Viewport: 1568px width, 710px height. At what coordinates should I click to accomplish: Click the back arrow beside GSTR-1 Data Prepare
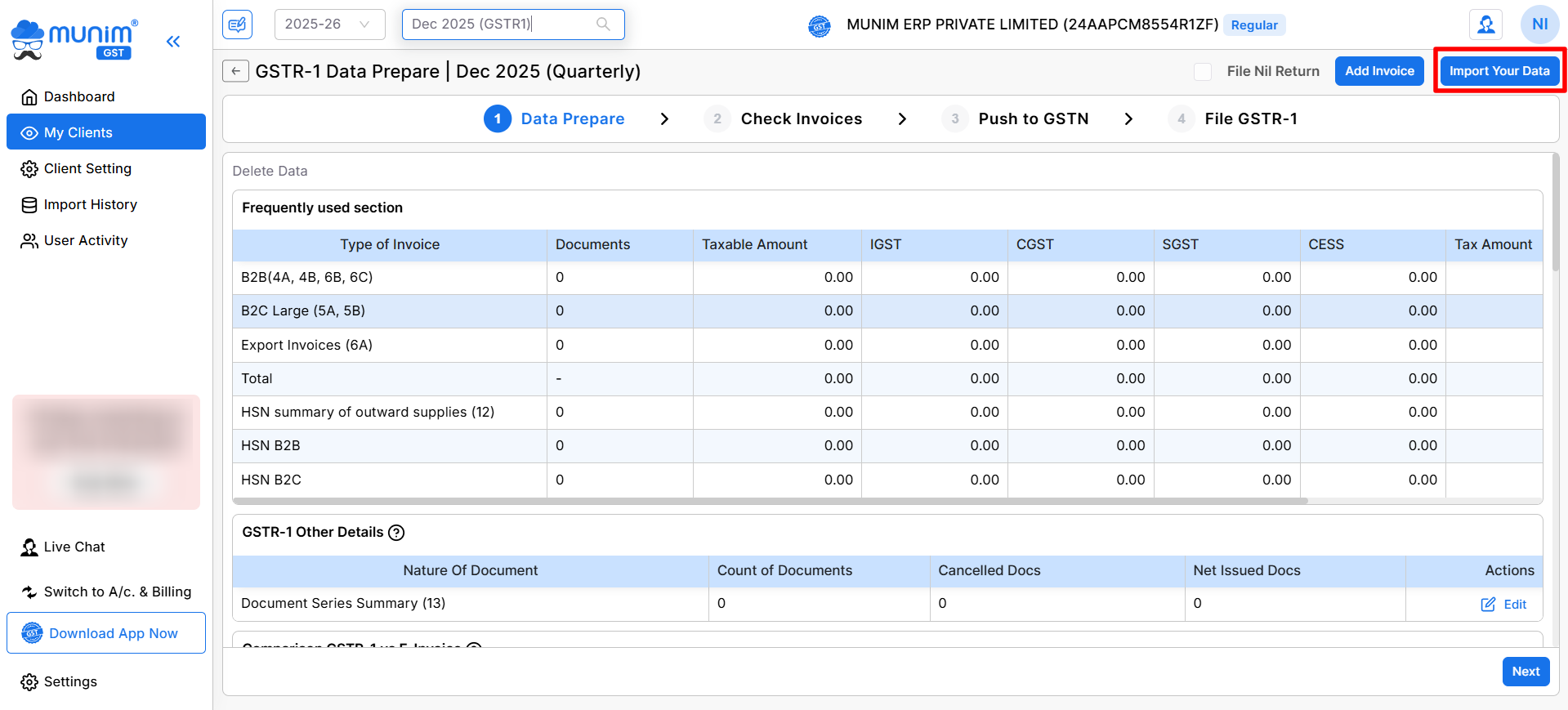235,71
